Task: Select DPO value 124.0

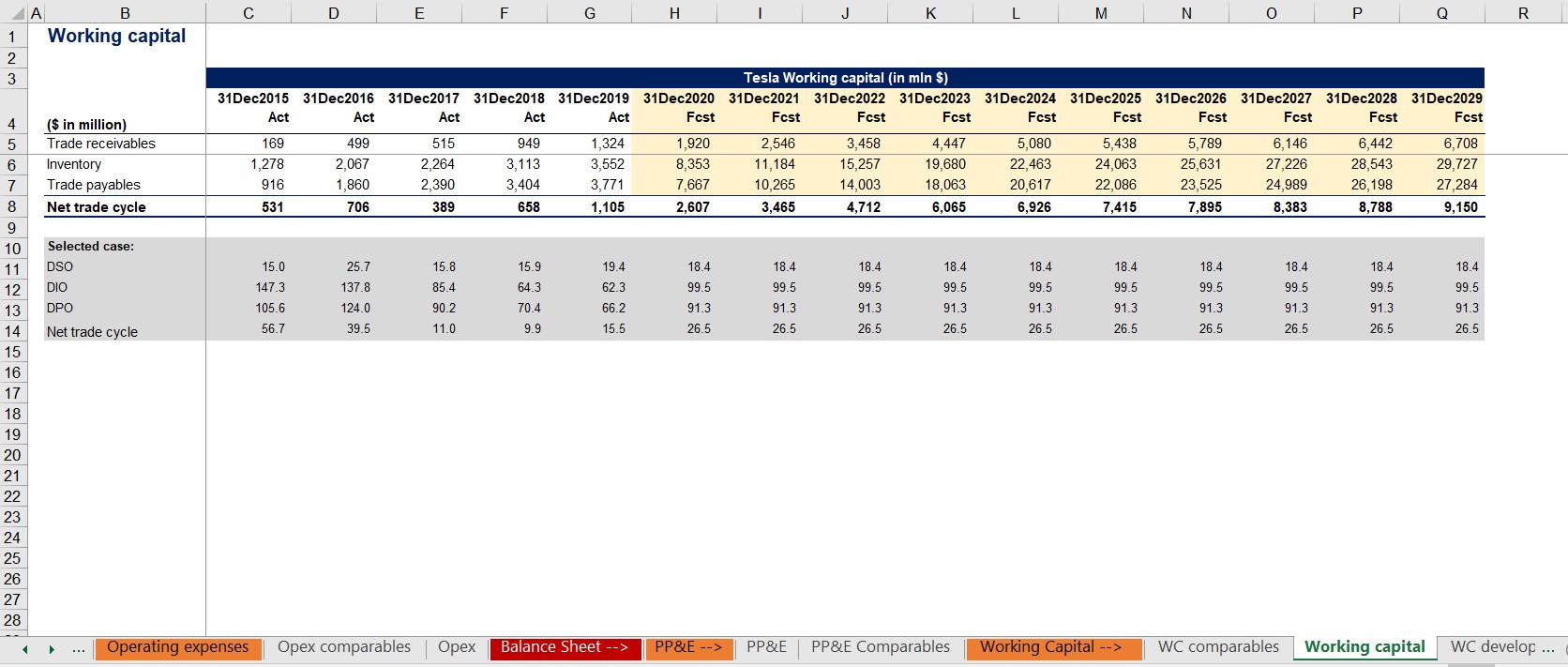Action: pyautogui.click(x=355, y=308)
